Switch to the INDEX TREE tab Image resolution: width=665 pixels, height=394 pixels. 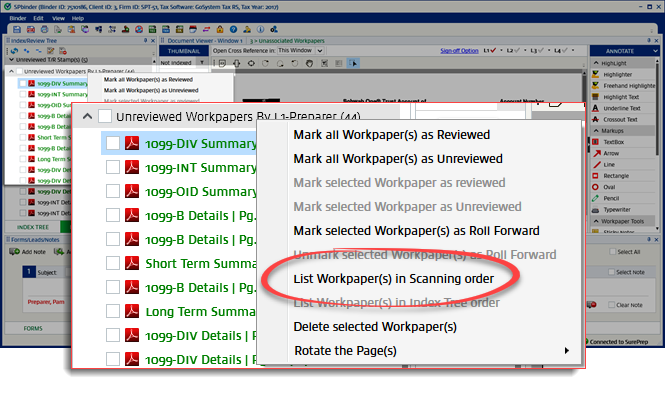(33, 227)
